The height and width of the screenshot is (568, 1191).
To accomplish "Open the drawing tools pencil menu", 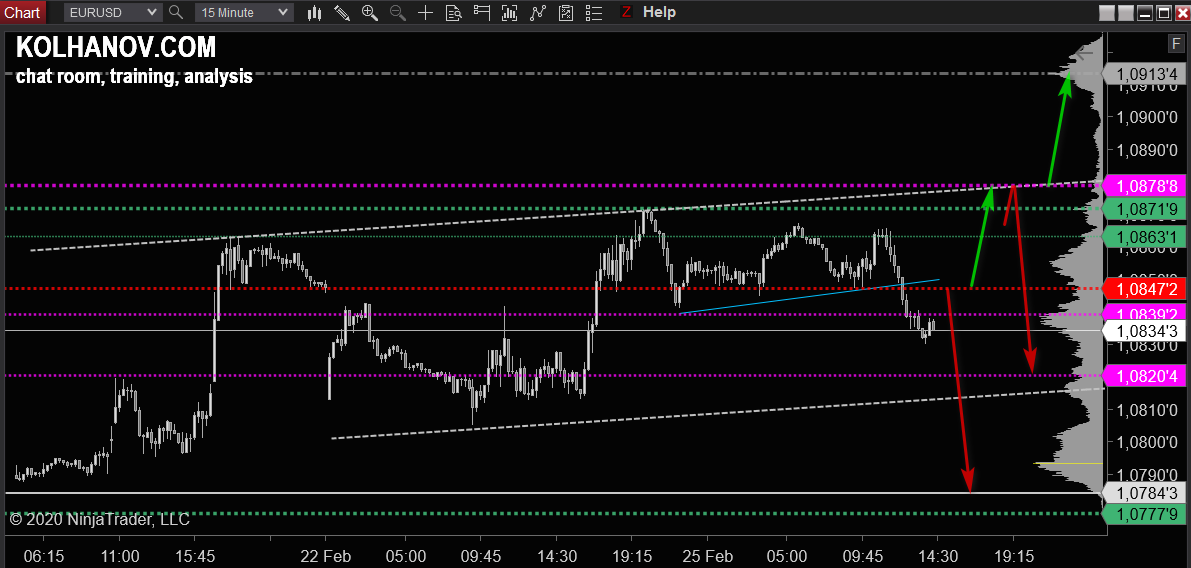I will point(342,12).
